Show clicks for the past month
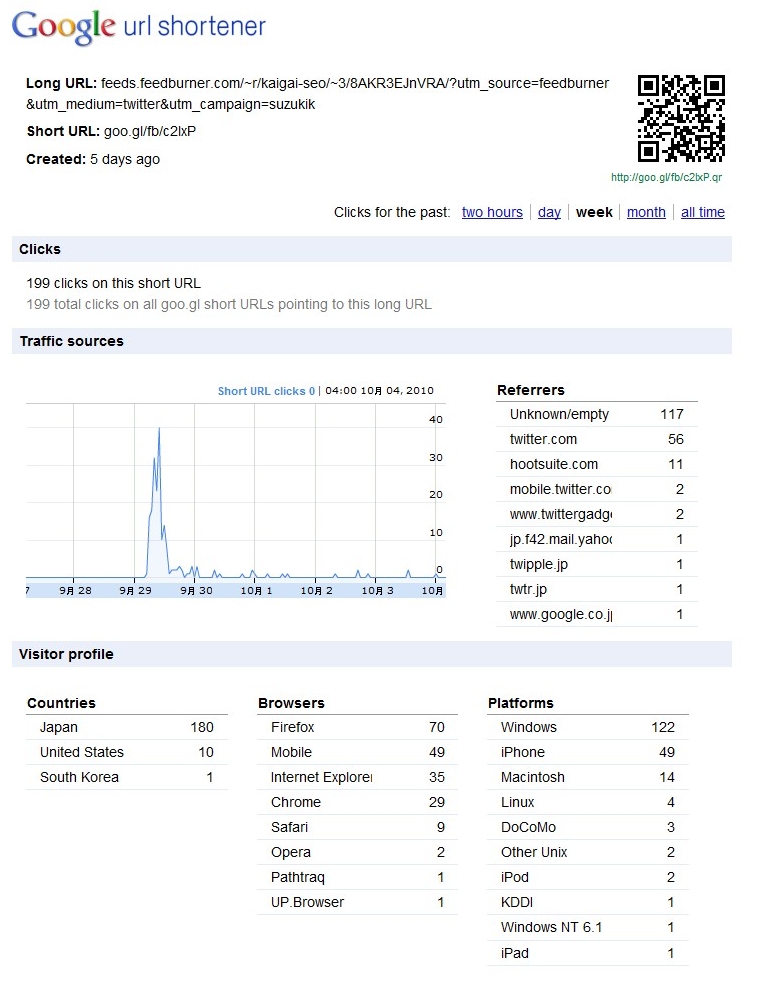The width and height of the screenshot is (767, 987). (646, 212)
